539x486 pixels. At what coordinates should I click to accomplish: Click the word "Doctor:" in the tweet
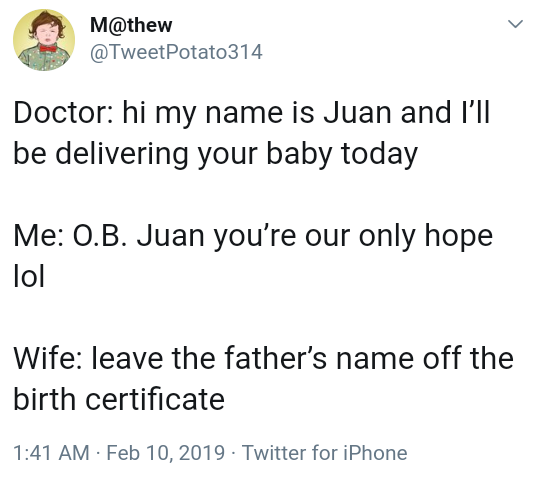[x=63, y=112]
